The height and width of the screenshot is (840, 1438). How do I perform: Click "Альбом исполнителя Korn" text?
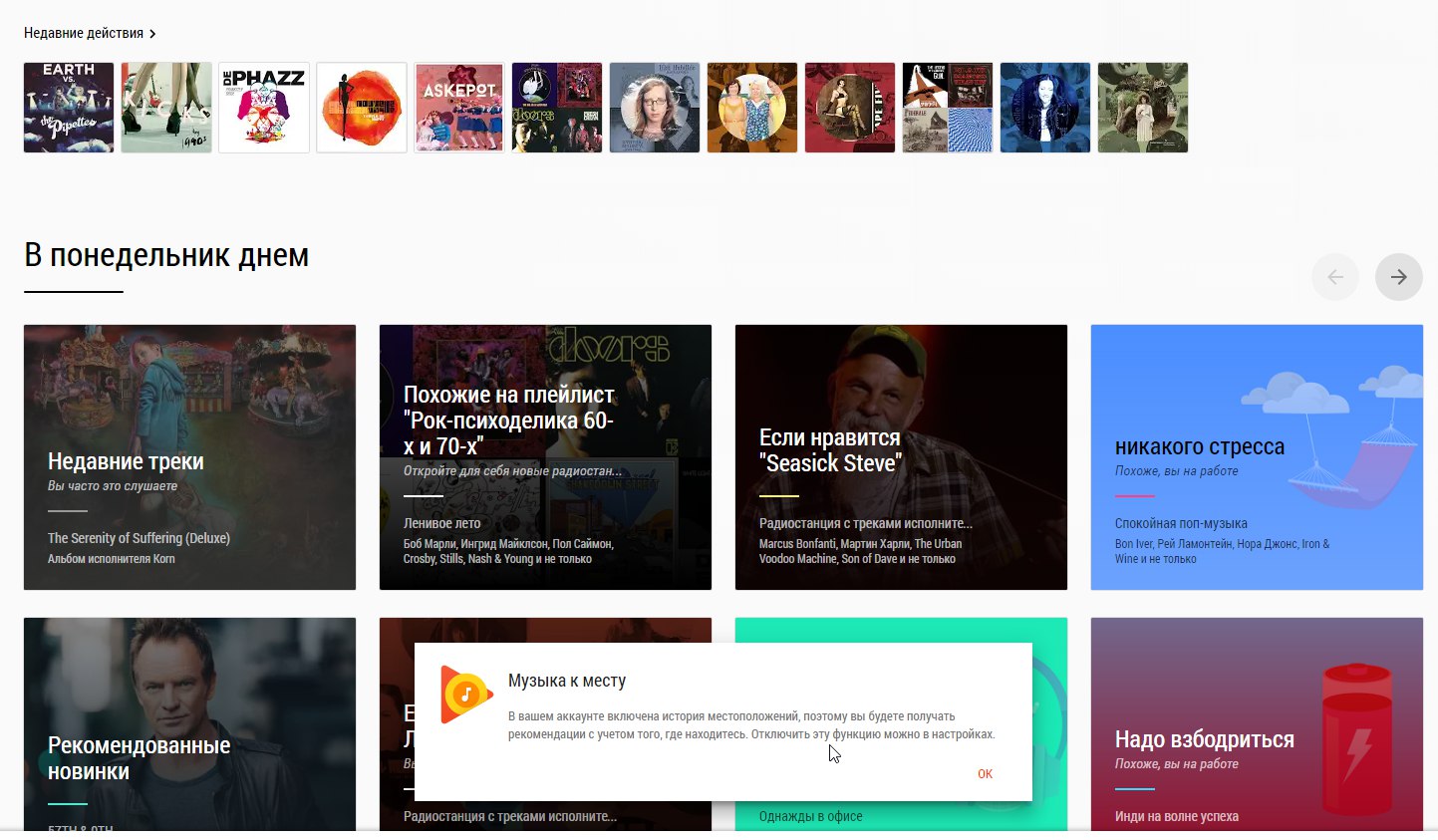tap(112, 559)
